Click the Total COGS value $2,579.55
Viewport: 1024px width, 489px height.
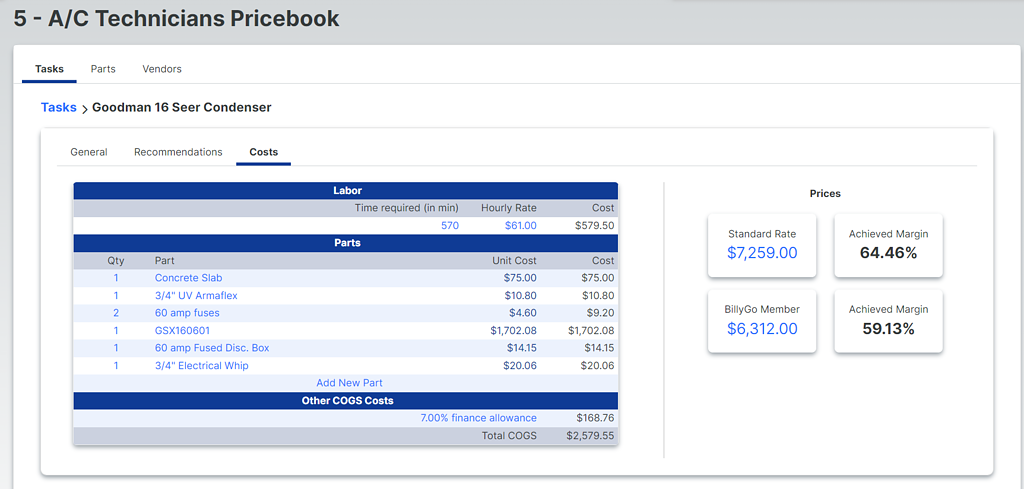tap(591, 435)
